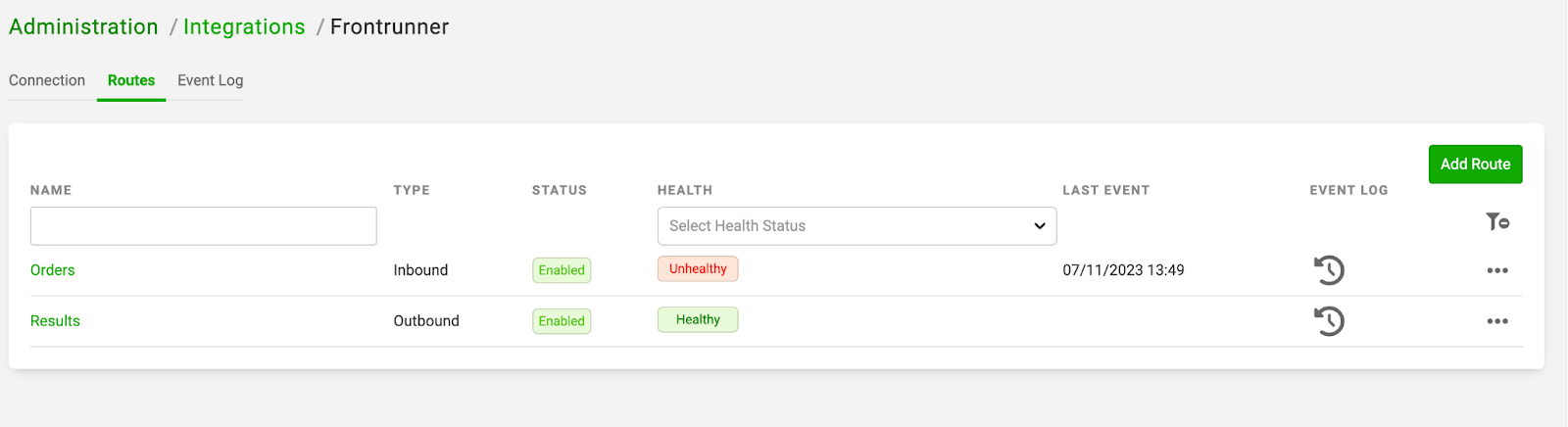Open the more options menu for Results
Screen dimensions: 1568x427
pos(1496,321)
